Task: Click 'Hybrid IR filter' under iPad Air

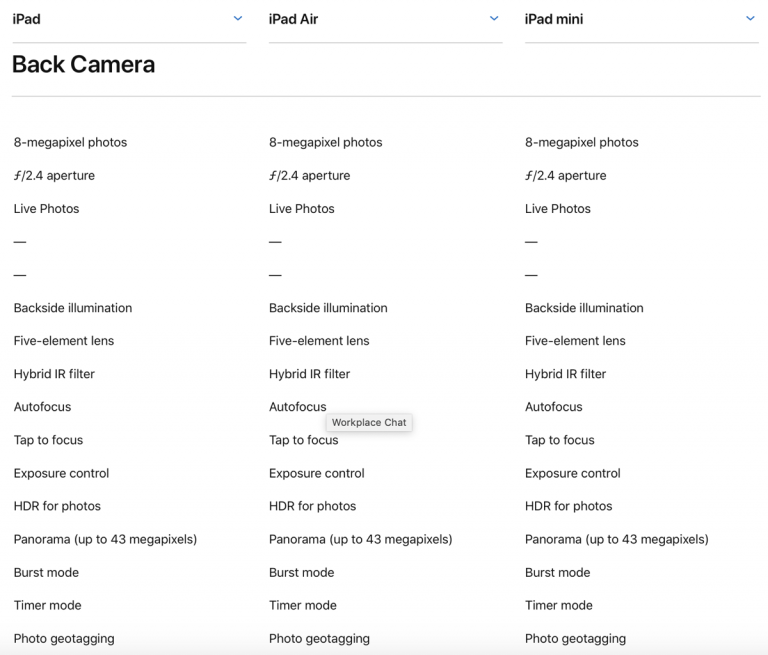Action: [309, 374]
